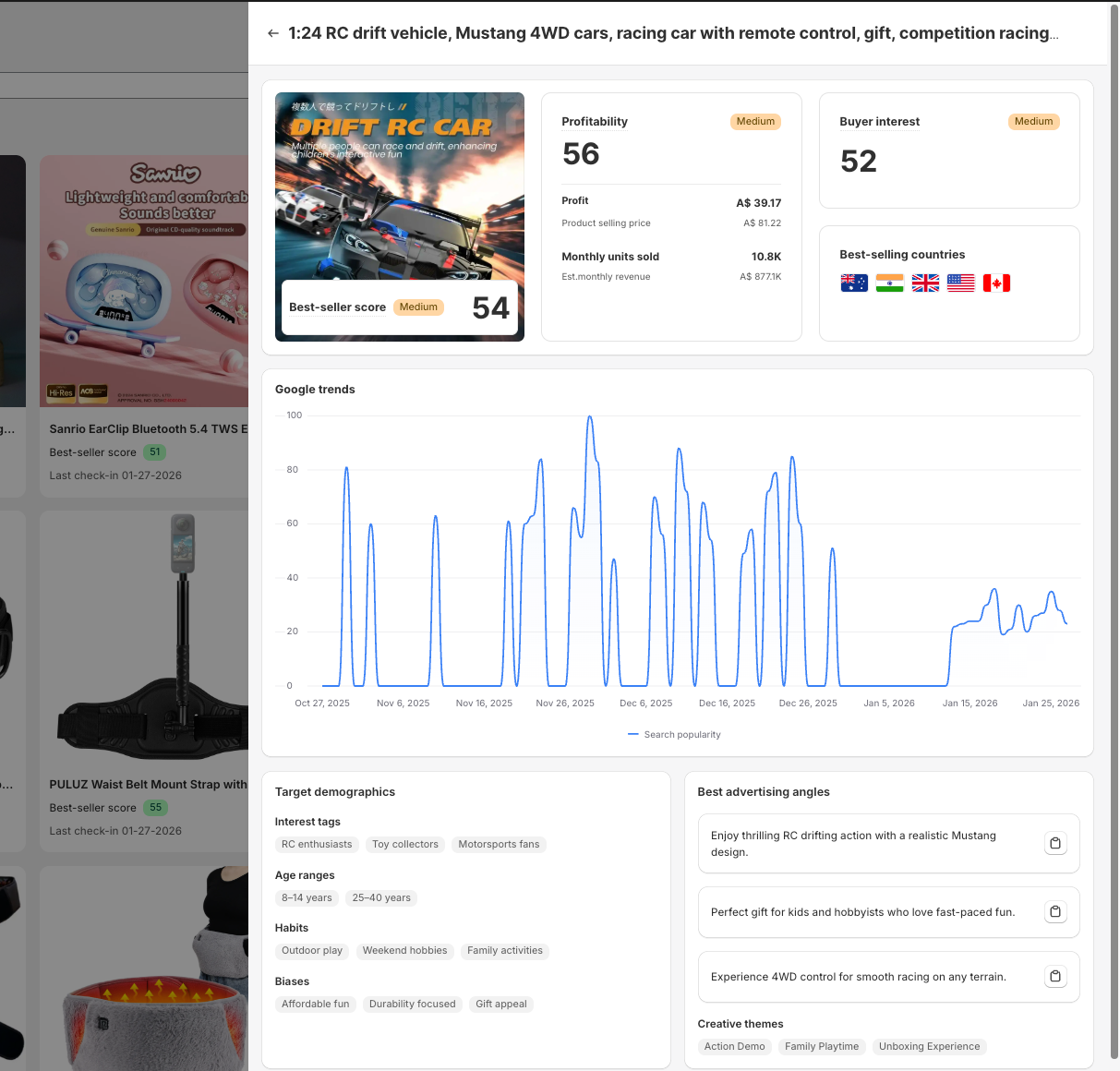Click the India flag icon
Image resolution: width=1120 pixels, height=1071 pixels.
889,283
